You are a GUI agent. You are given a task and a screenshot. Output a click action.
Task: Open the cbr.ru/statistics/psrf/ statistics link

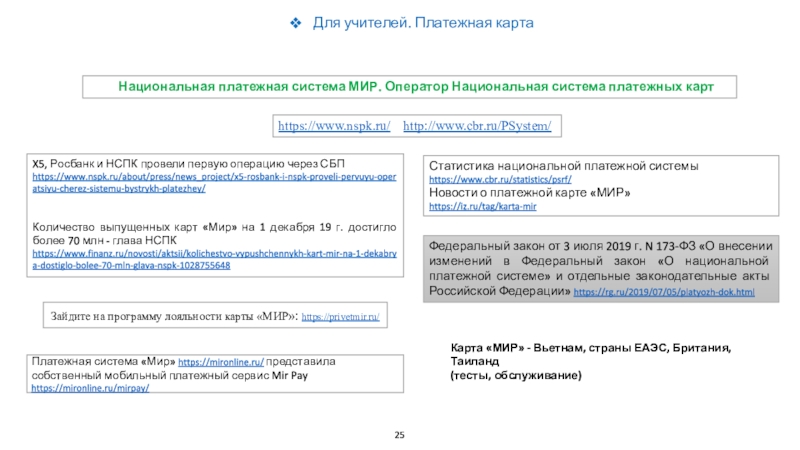[500, 180]
